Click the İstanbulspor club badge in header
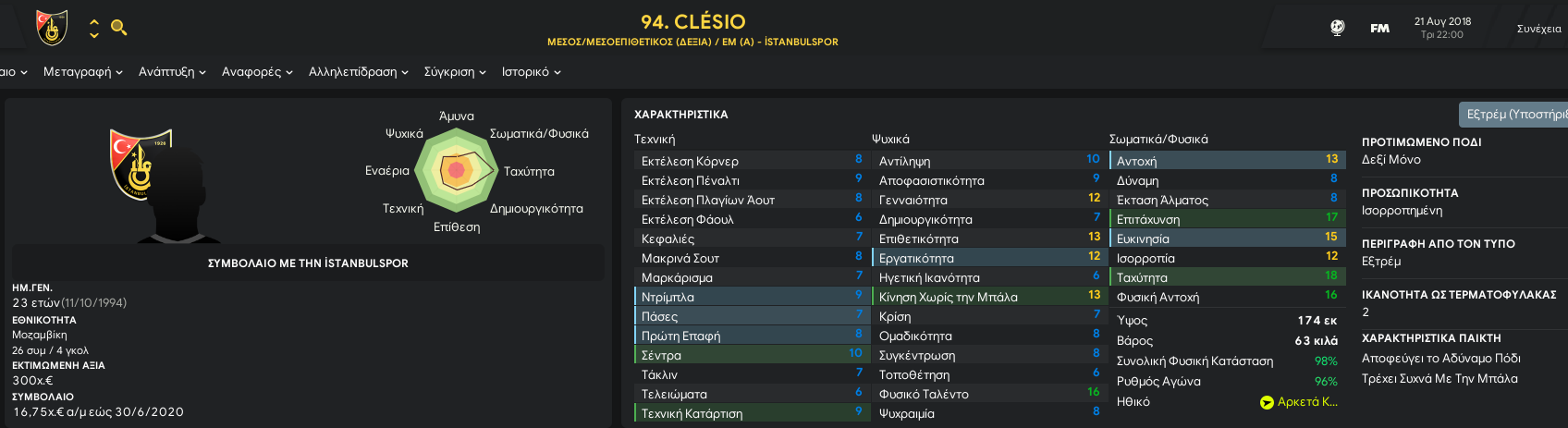 coord(53,28)
